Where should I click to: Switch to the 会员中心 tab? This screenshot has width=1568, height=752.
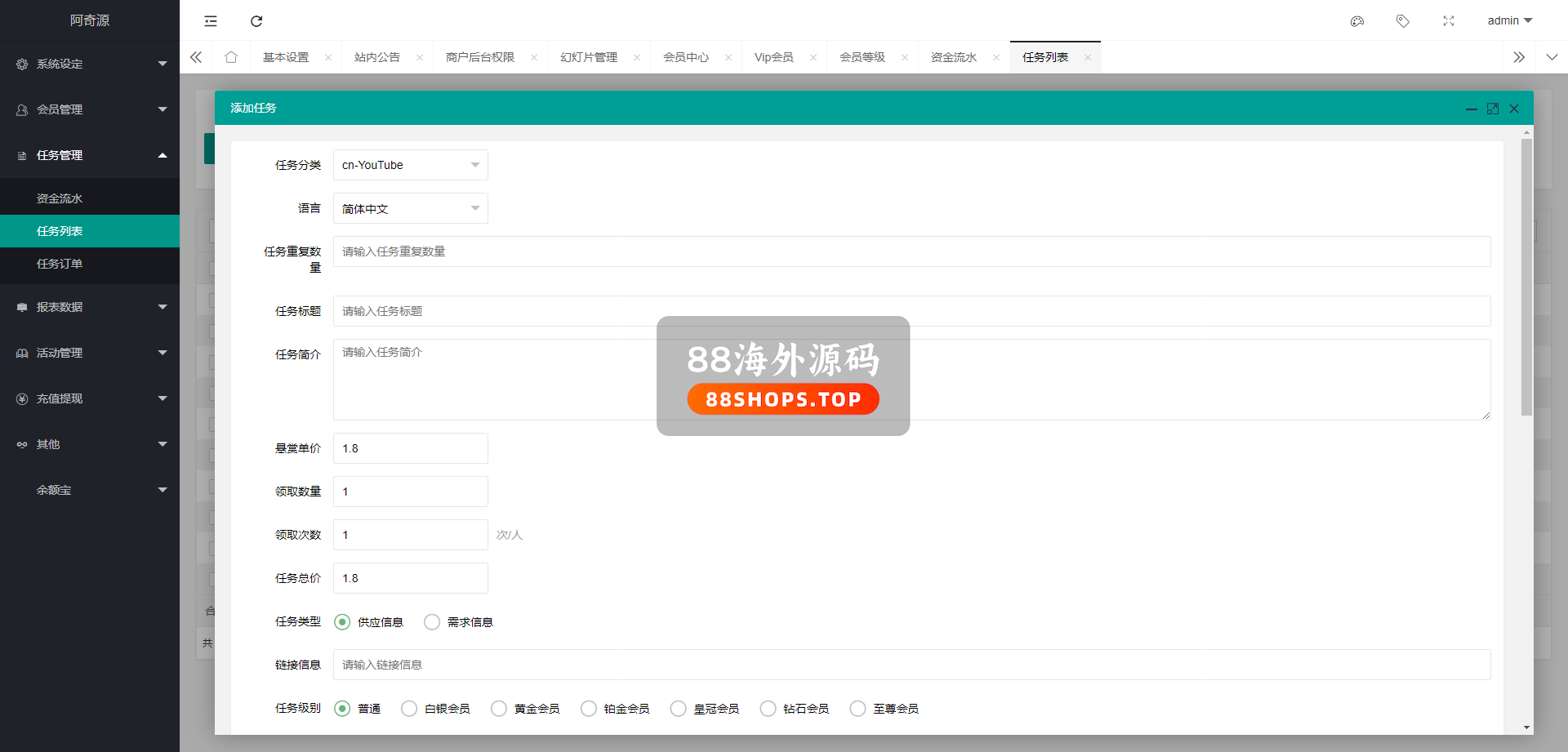click(x=686, y=57)
